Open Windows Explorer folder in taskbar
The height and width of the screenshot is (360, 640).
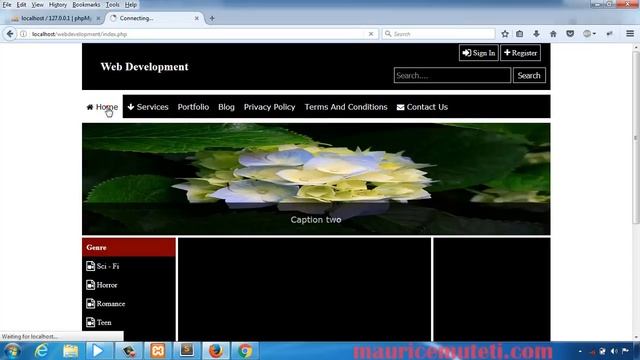click(x=71, y=351)
